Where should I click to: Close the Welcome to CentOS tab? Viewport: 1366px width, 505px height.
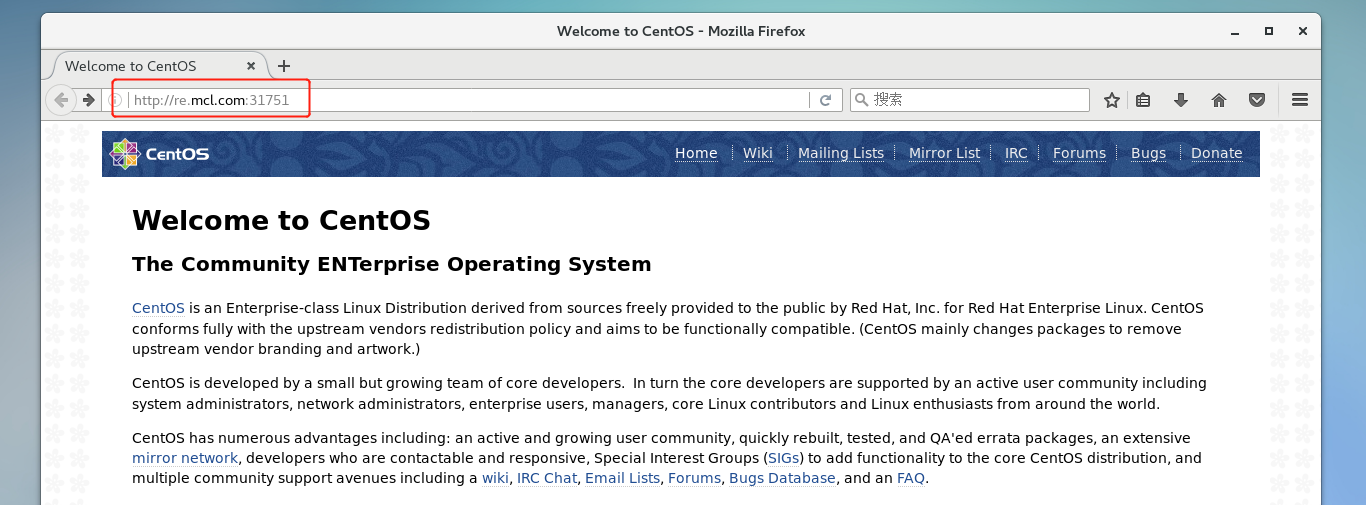pyautogui.click(x=251, y=66)
